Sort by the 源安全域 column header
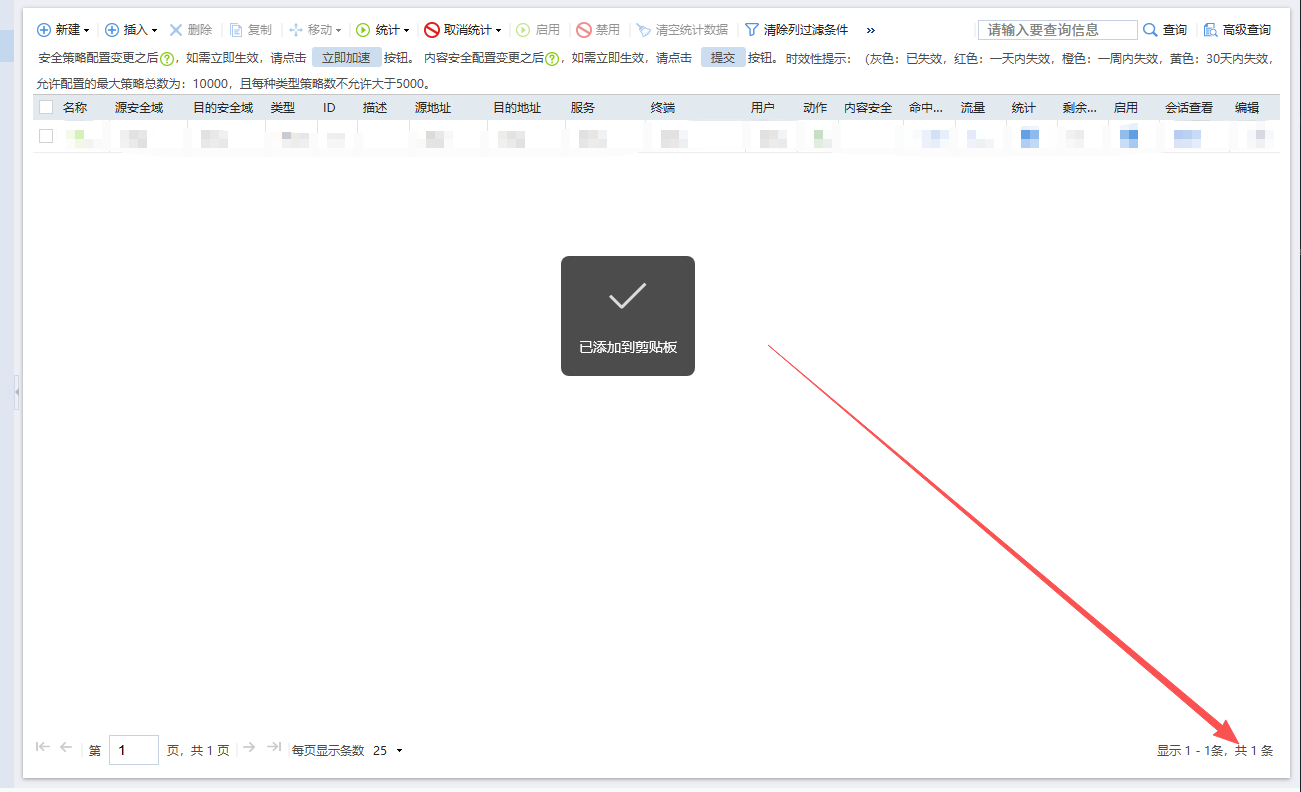Viewport: 1301px width, 792px height. (139, 107)
